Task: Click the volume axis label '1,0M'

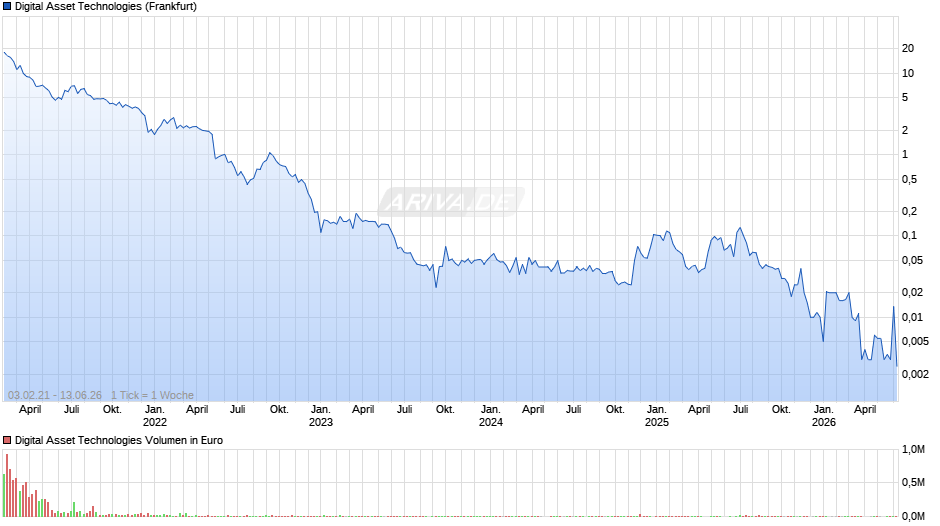Action: point(913,449)
